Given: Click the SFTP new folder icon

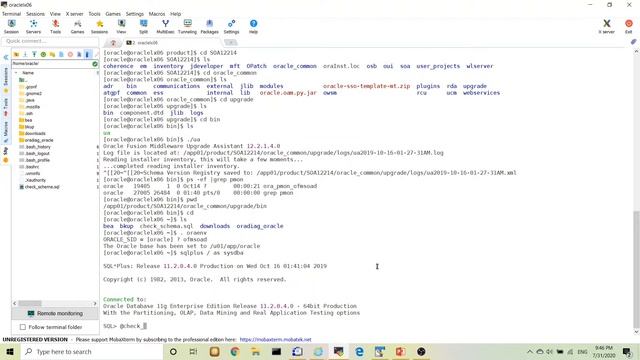Looking at the screenshot, I should pyautogui.click(x=52, y=54).
